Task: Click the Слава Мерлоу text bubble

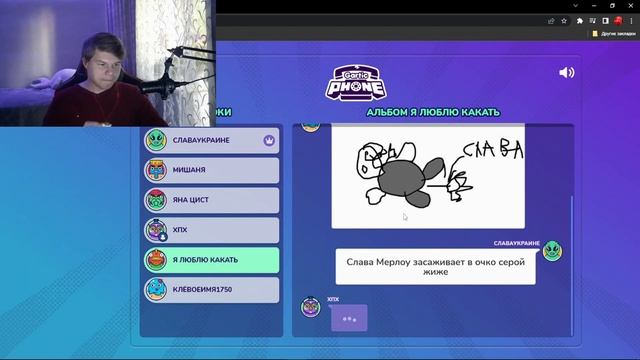Action: [x=436, y=267]
